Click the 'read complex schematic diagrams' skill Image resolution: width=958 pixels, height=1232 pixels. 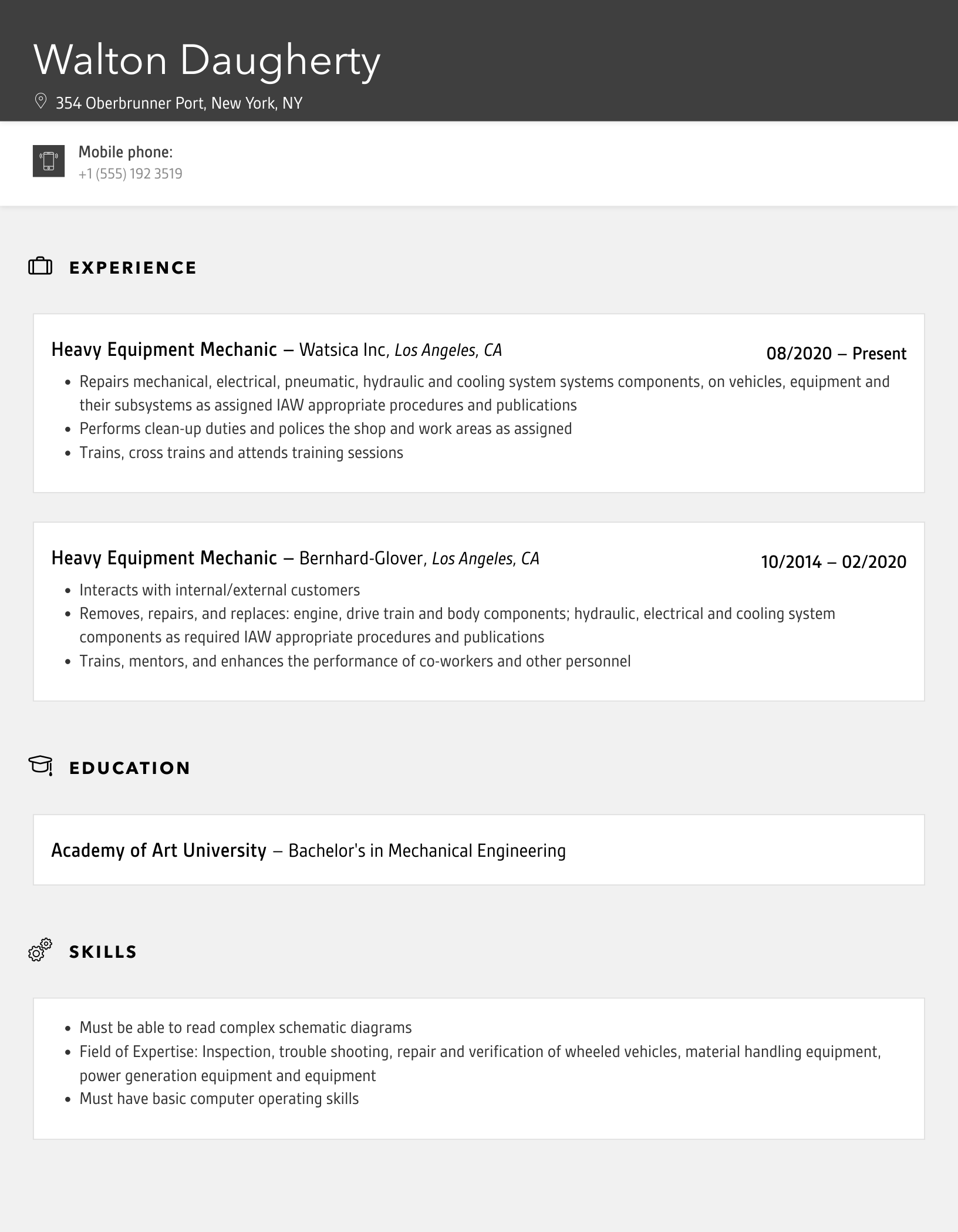click(x=245, y=1028)
